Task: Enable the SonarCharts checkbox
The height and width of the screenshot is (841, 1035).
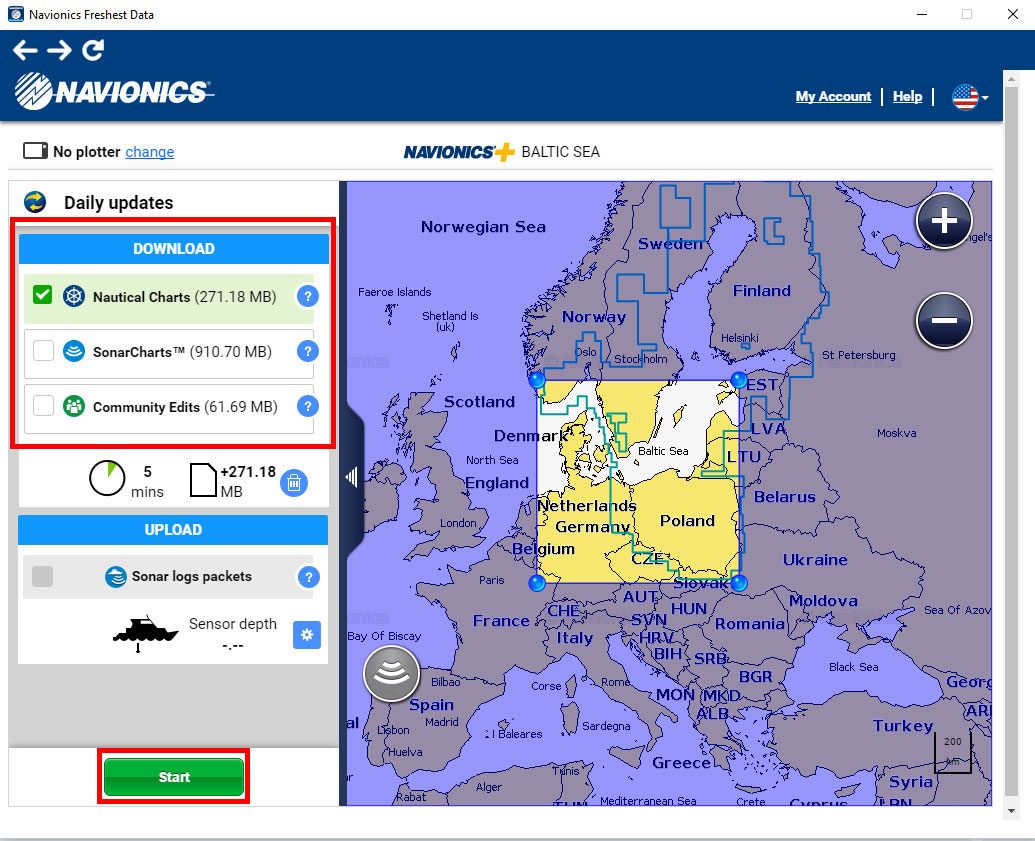Action: (x=44, y=351)
